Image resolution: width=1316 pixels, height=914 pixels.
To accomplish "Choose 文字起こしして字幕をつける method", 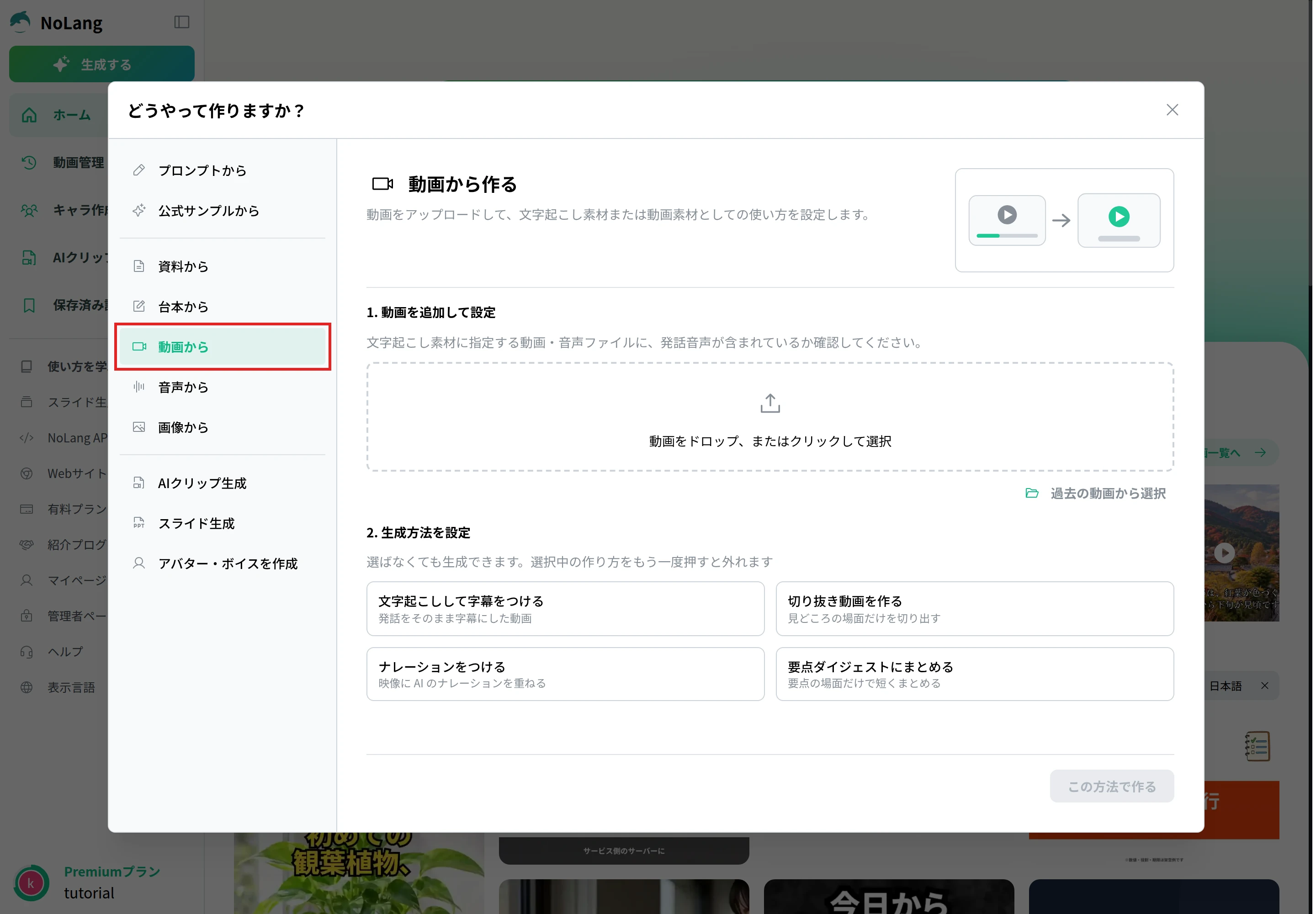I will pyautogui.click(x=565, y=609).
